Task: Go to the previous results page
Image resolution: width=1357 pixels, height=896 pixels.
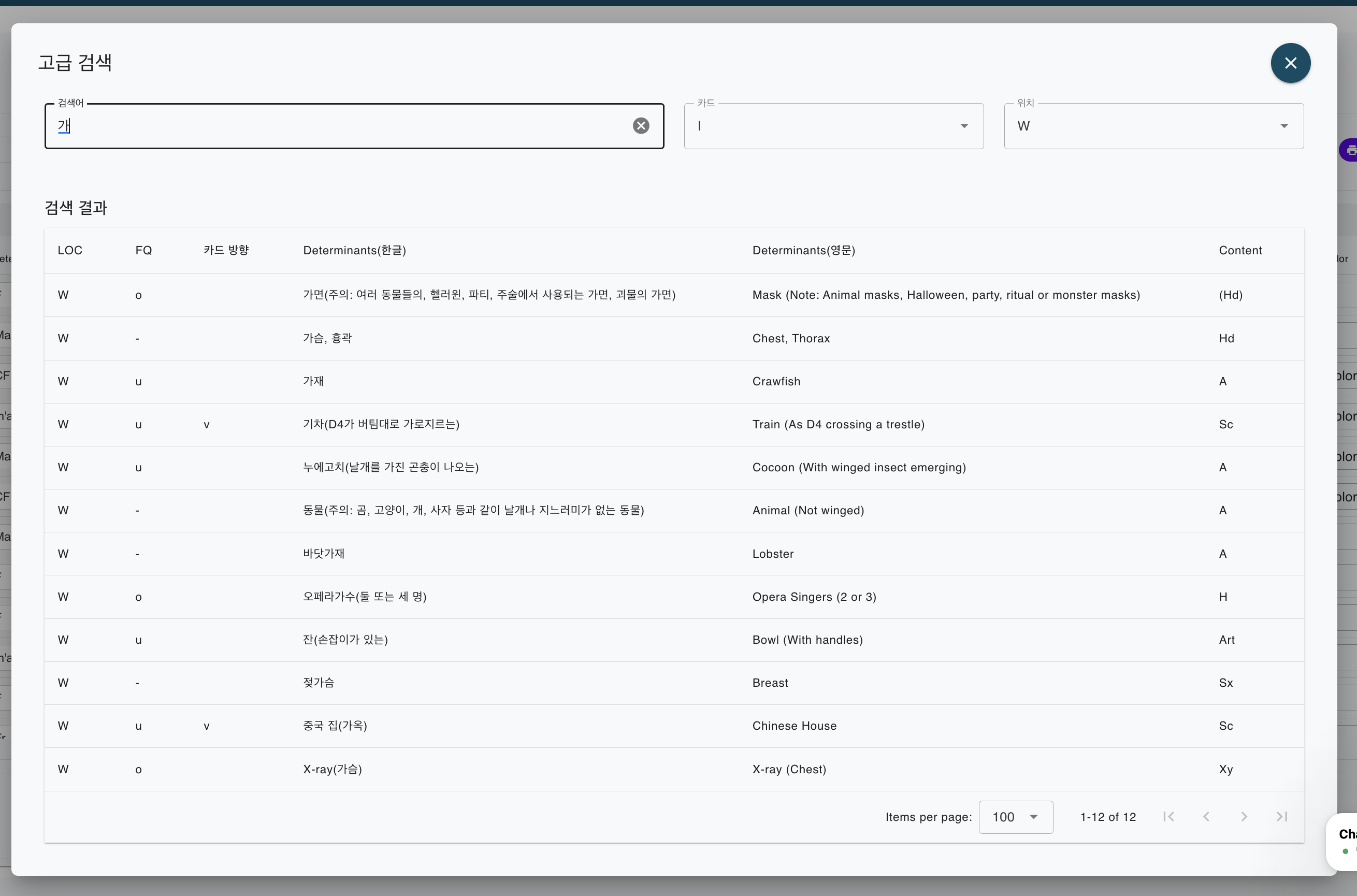Action: point(1206,817)
